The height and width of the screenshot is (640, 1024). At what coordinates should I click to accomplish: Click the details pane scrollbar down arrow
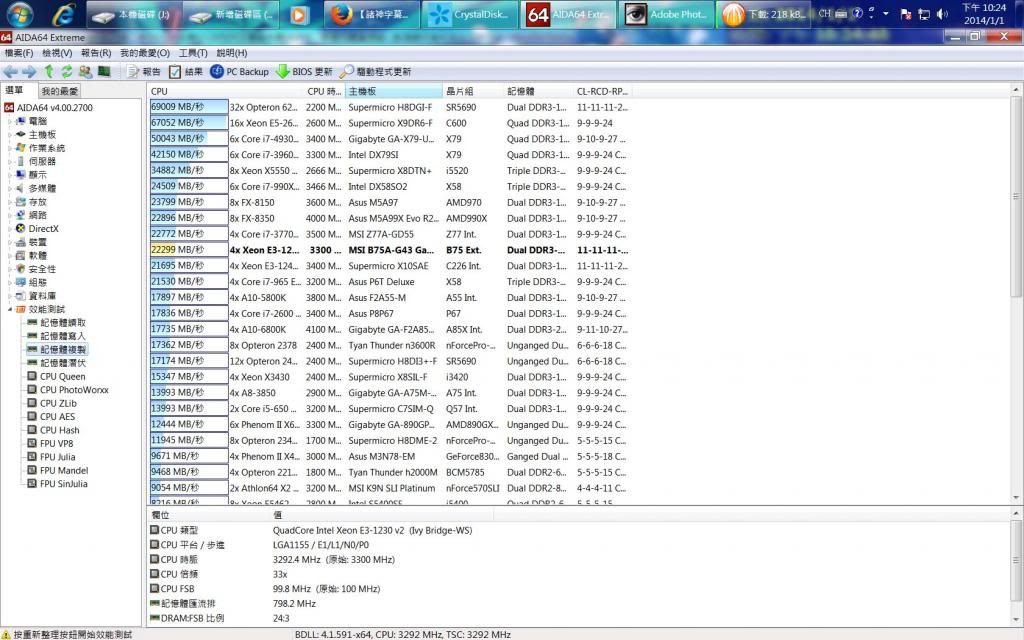(1016, 619)
